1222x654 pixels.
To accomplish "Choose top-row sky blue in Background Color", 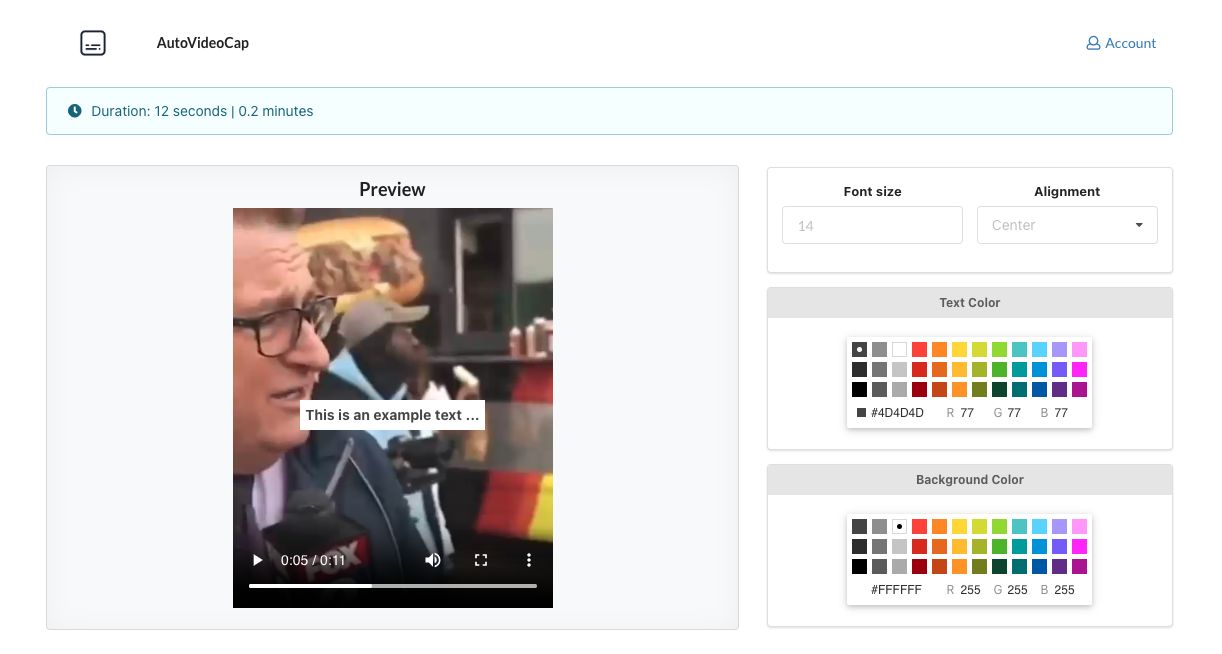I will 1039,526.
